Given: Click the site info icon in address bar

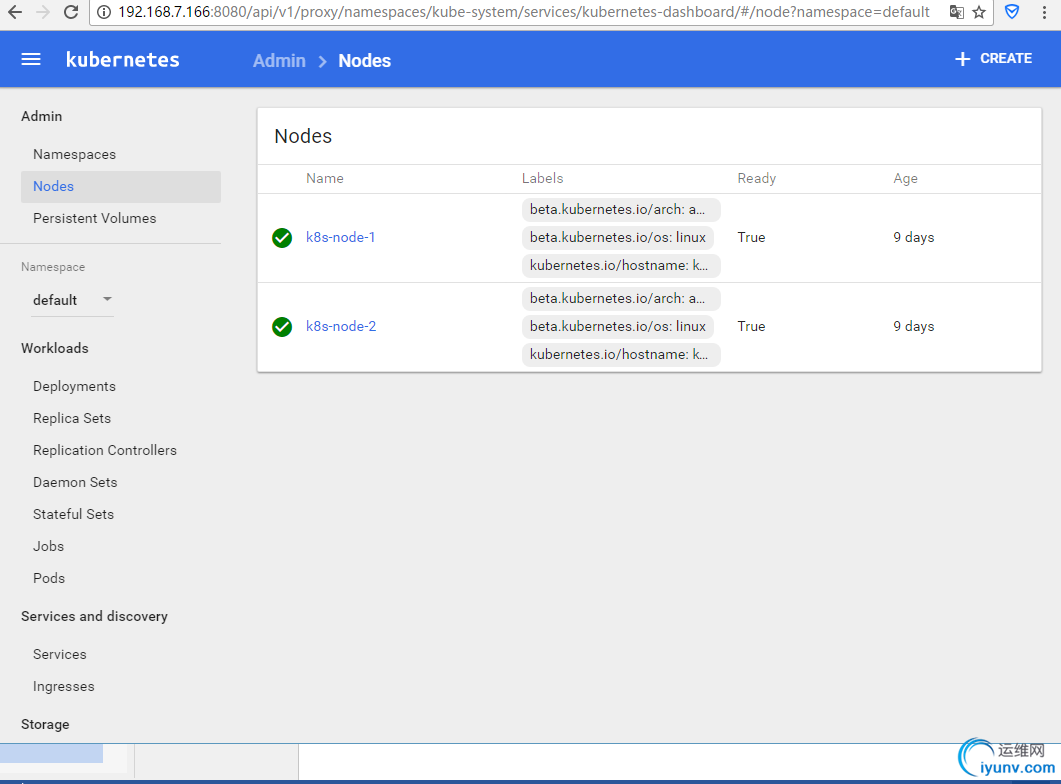Looking at the screenshot, I should click(104, 11).
